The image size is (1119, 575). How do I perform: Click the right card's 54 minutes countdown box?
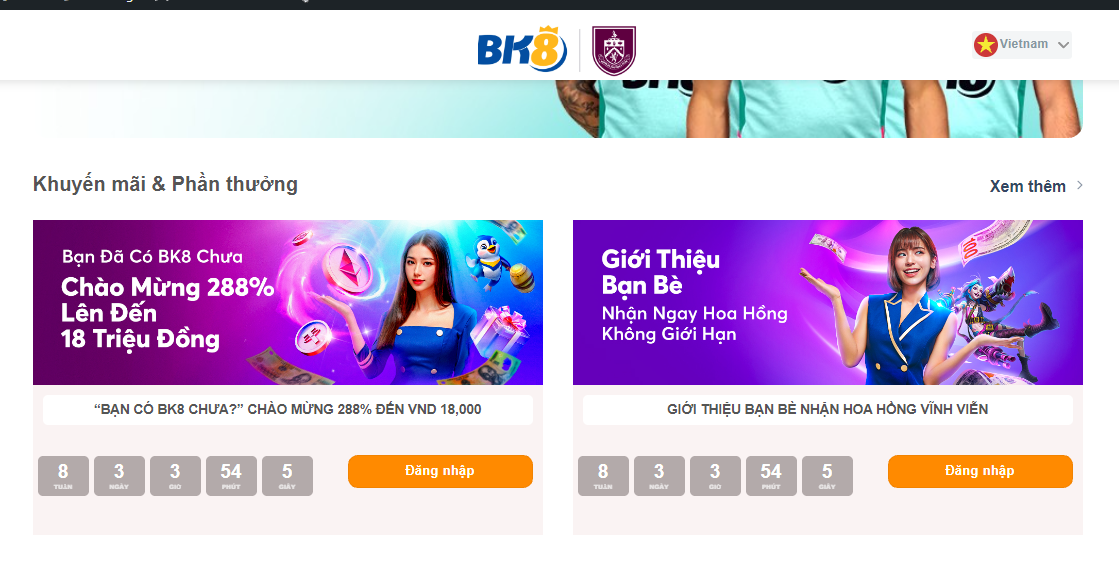(x=771, y=476)
